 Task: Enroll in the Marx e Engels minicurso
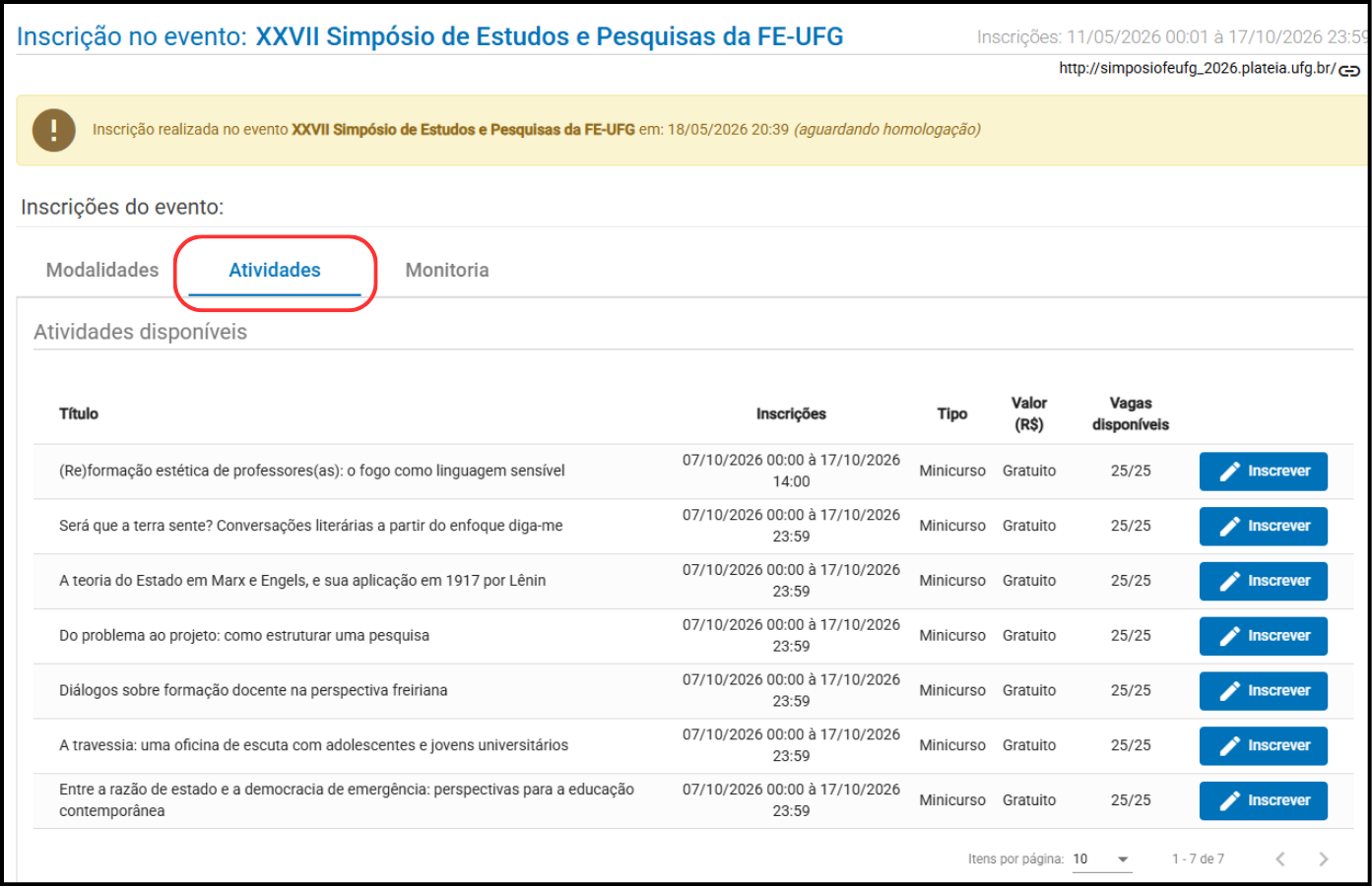point(1264,582)
